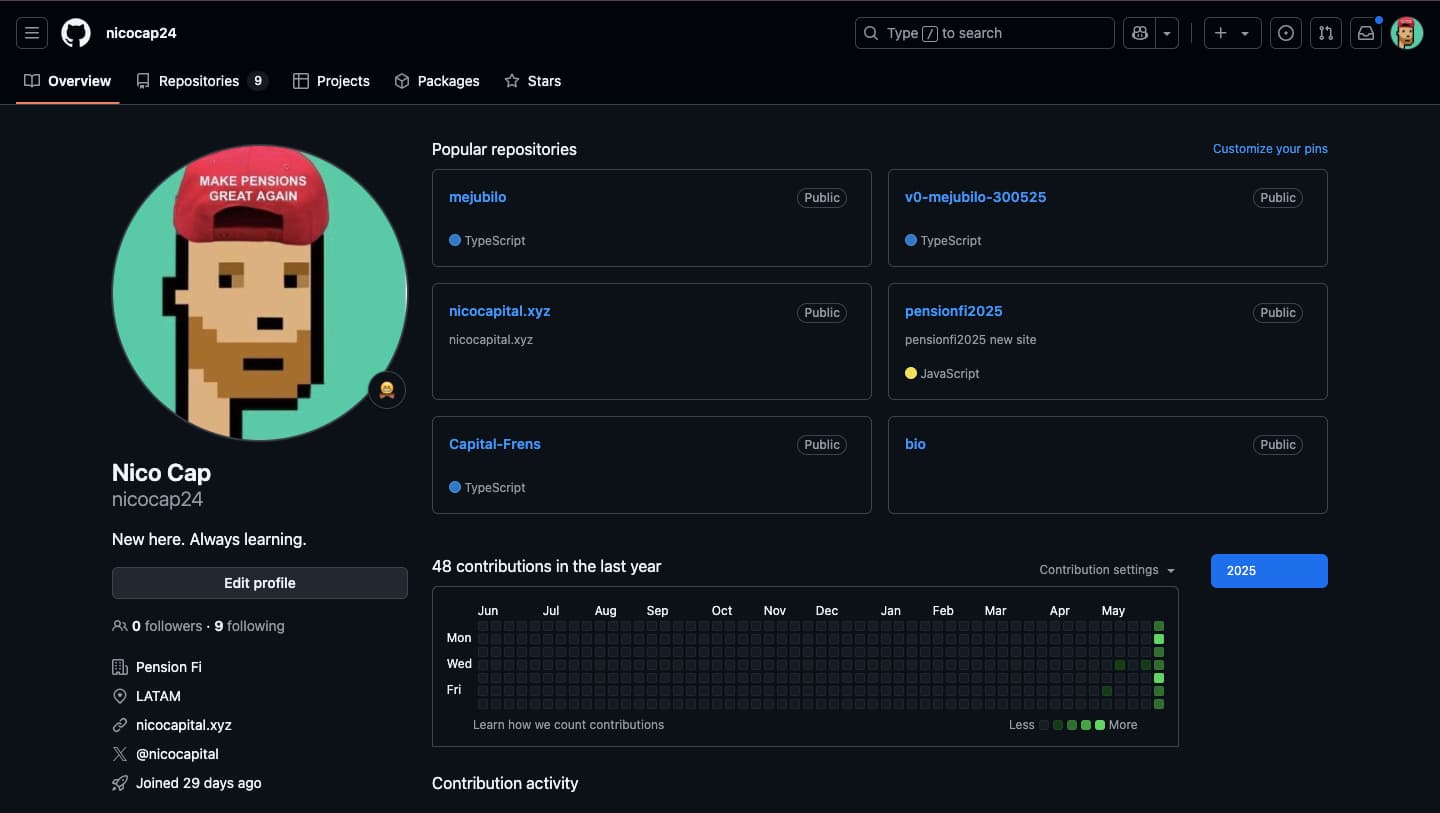
Task: Click the search input field
Action: pyautogui.click(x=985, y=33)
